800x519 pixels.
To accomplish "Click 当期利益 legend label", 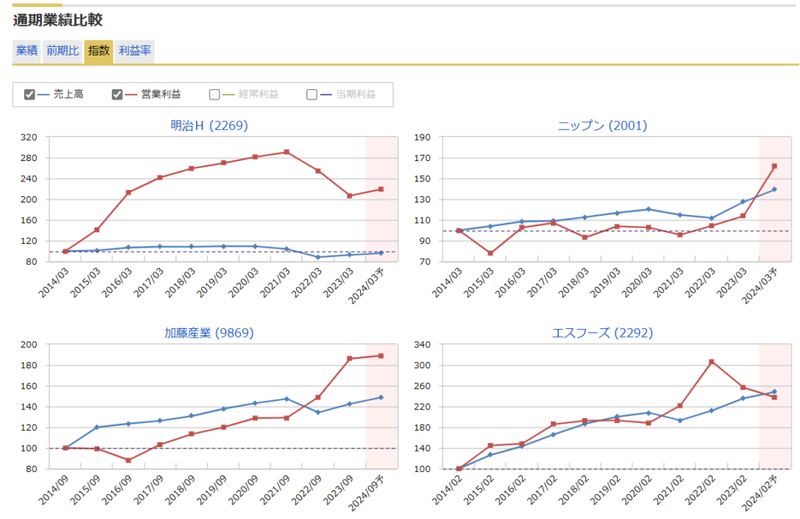I will (356, 94).
